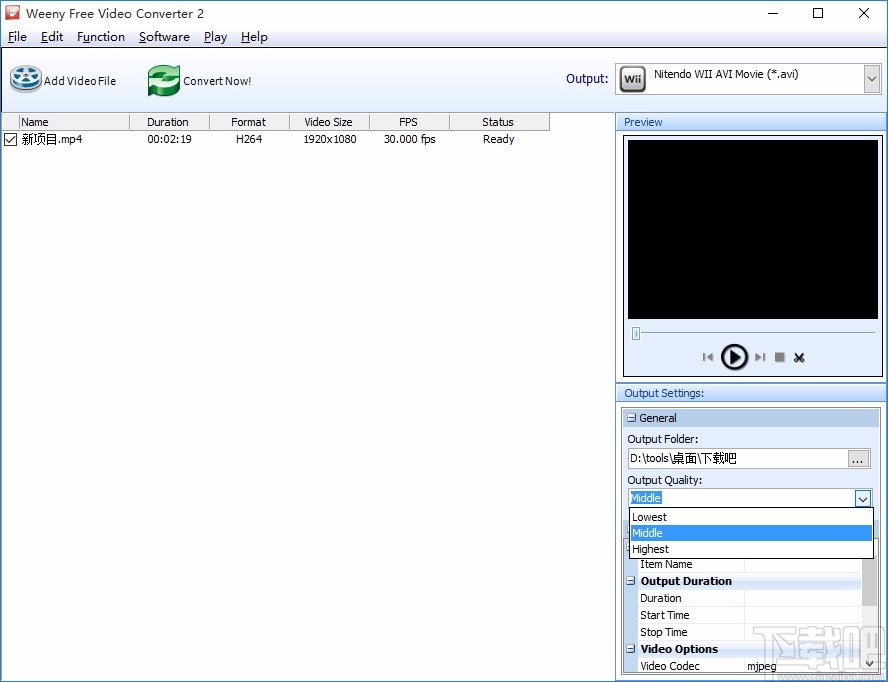The width and height of the screenshot is (888, 682).
Task: Open the Nitendo WII AVI output format dropdown
Action: pos(871,78)
